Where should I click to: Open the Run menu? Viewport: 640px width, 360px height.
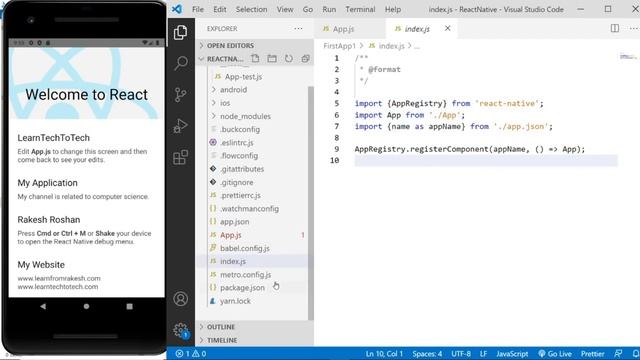pos(329,9)
